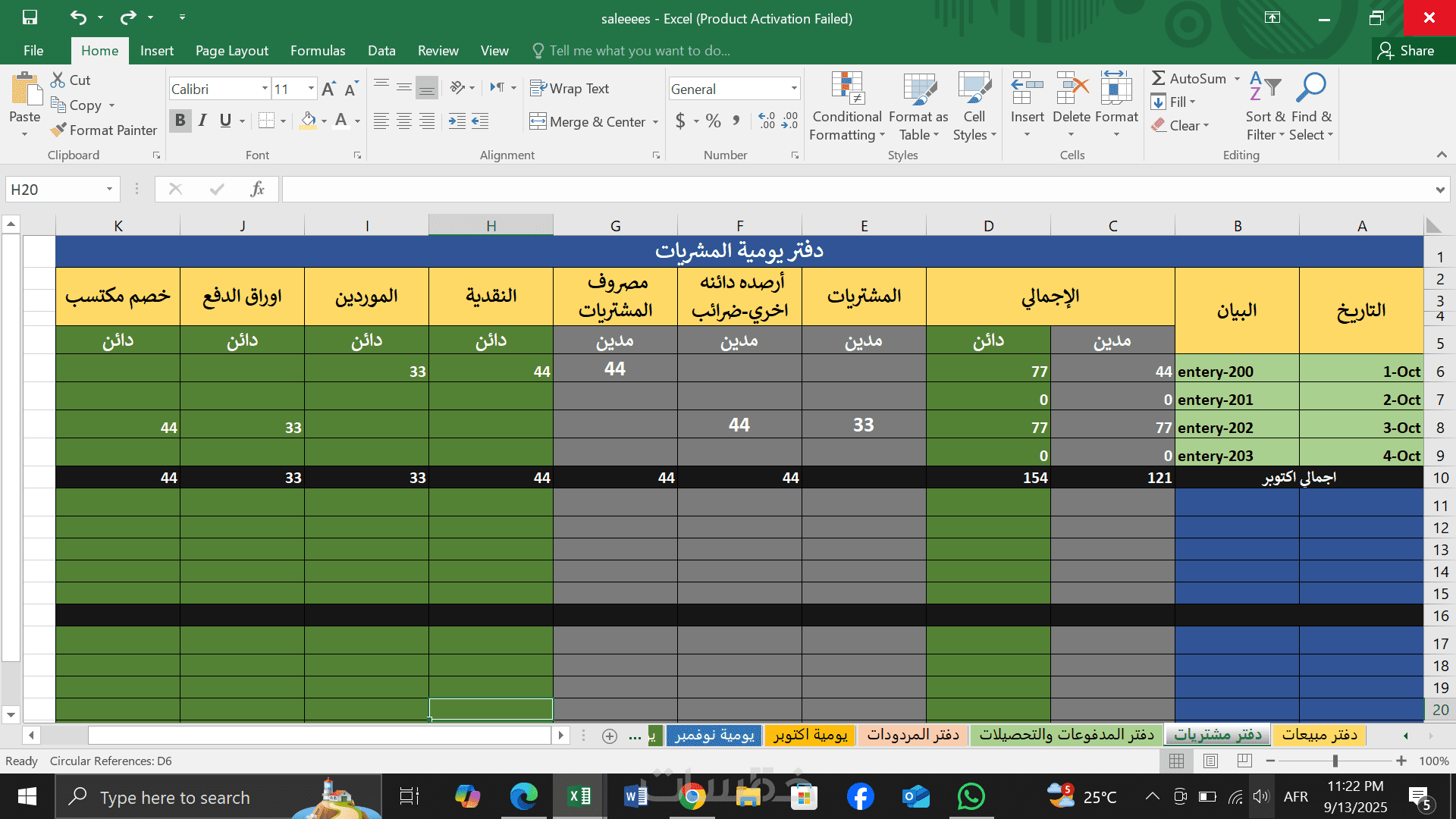Screen dimensions: 1456x819
Task: Switch to يومية اكتوبر sheet tab
Action: (x=810, y=735)
